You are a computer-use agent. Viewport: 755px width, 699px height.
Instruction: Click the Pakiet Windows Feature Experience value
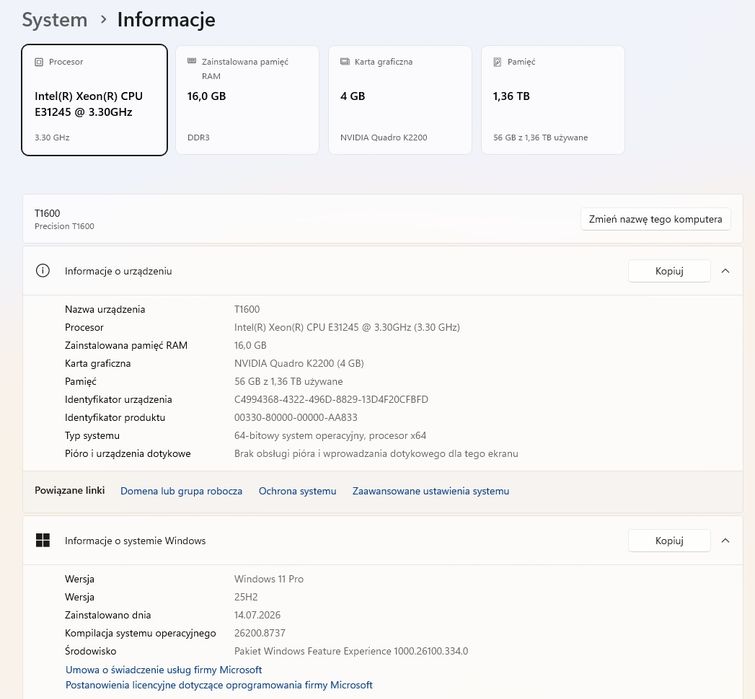[x=351, y=651]
